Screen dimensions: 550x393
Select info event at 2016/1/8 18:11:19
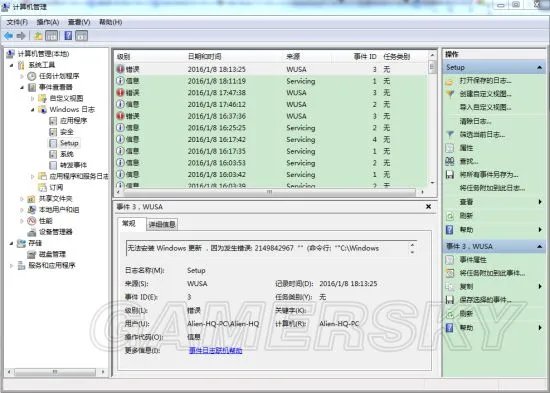[x=271, y=81]
